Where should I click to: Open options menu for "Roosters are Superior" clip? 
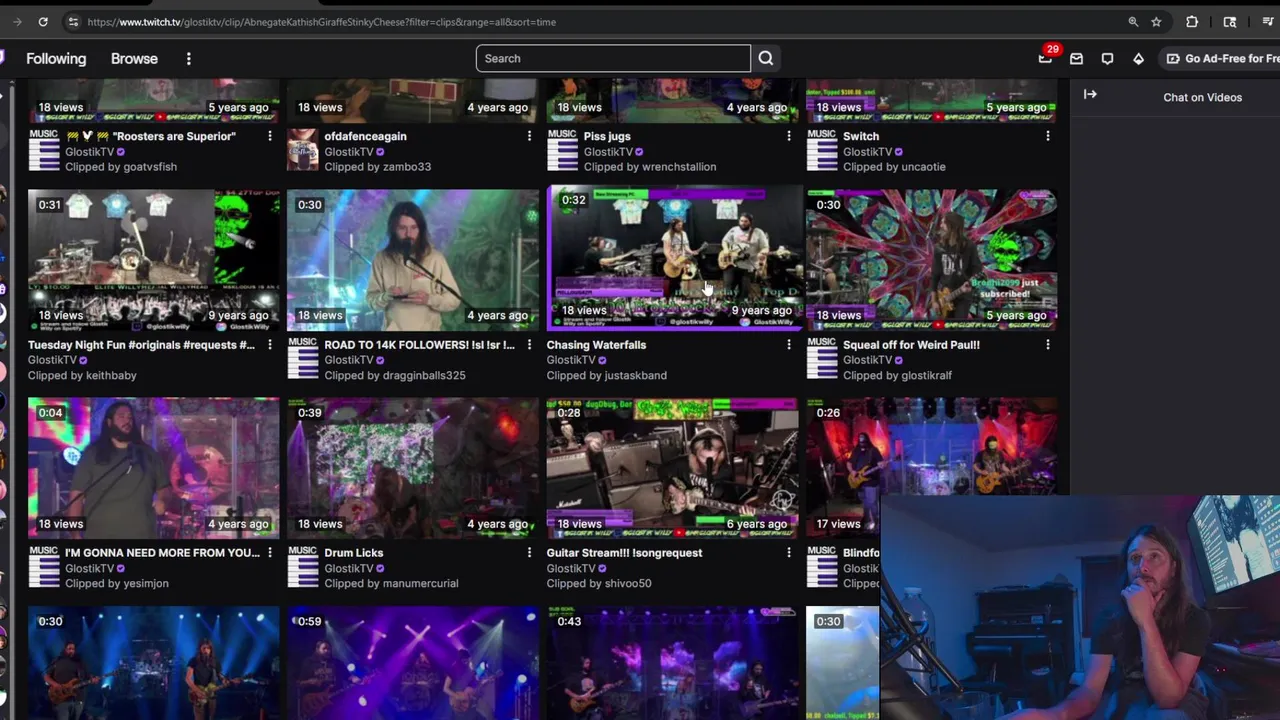click(x=270, y=136)
